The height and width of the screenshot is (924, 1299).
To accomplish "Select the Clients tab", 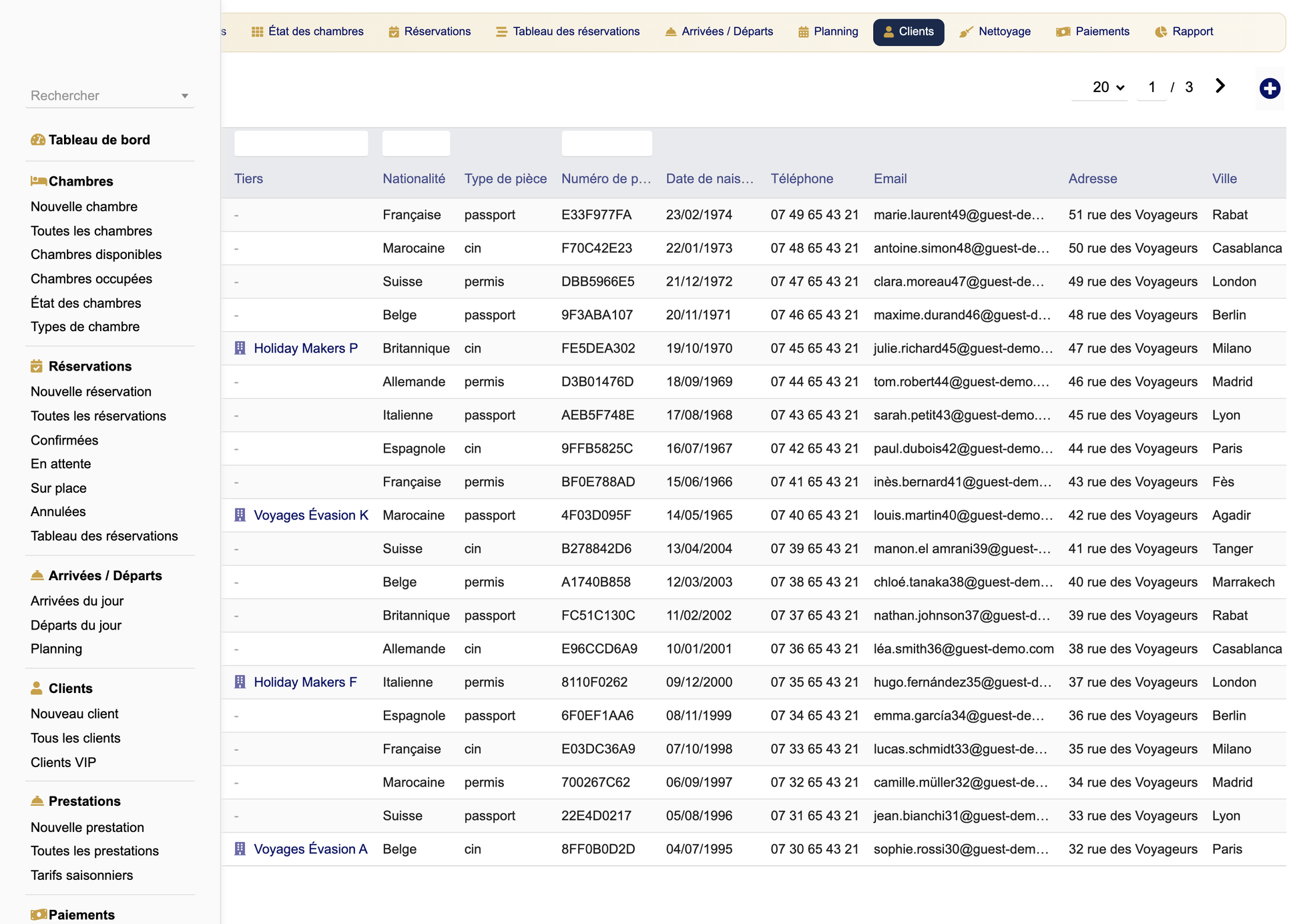I will [908, 32].
